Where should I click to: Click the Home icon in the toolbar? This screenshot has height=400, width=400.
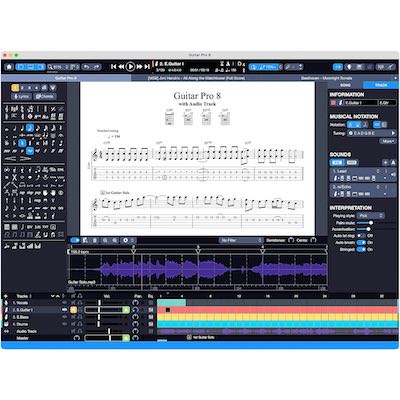pos(9,67)
